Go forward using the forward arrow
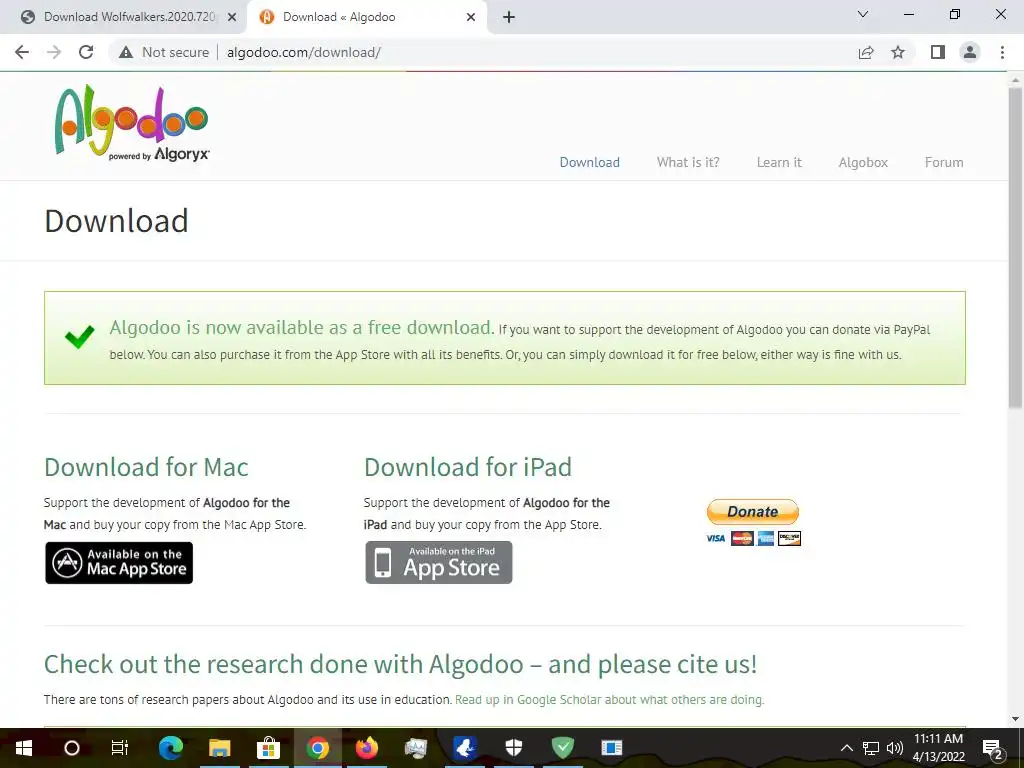This screenshot has width=1024, height=768. [x=54, y=52]
